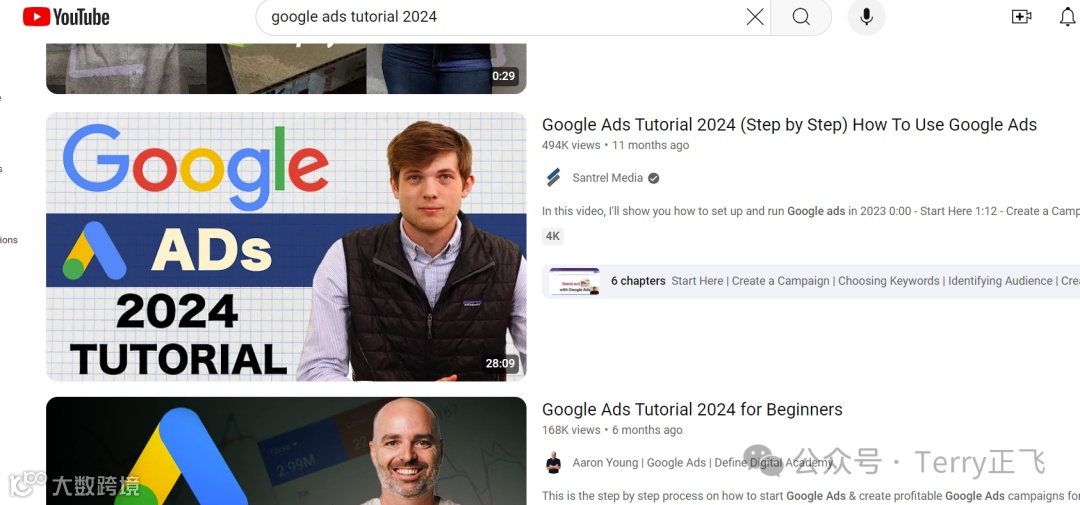Open title Google Ads Tutorial 2024 for Beginners

pos(692,409)
